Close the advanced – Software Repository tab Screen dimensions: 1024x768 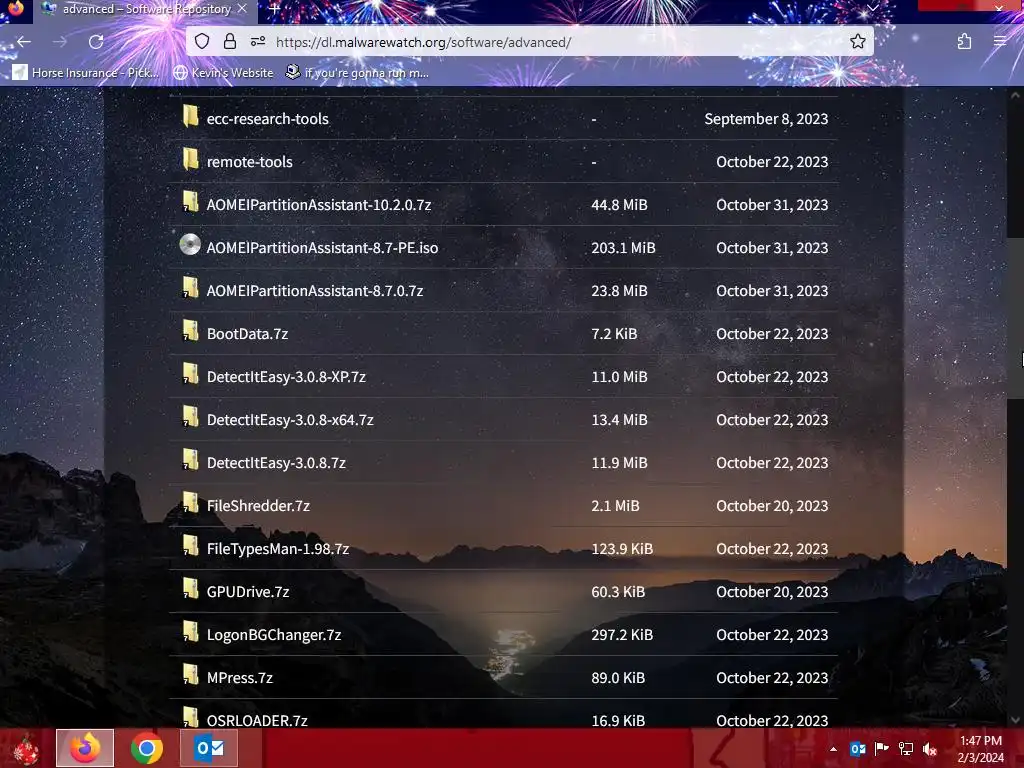click(242, 9)
